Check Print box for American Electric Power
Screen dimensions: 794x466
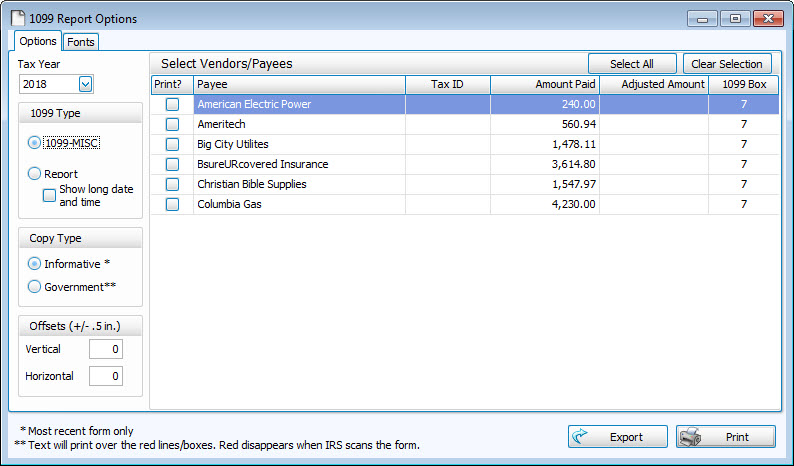[x=172, y=104]
